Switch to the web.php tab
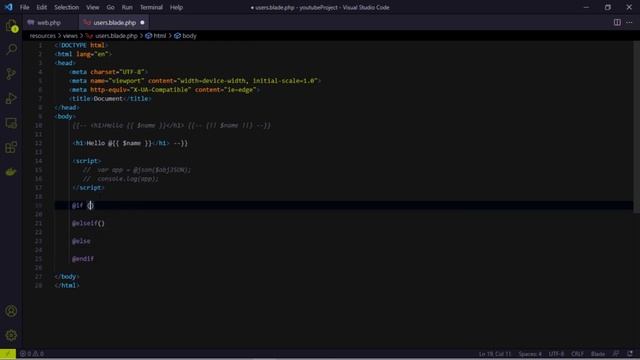The image size is (640, 360). 49,22
